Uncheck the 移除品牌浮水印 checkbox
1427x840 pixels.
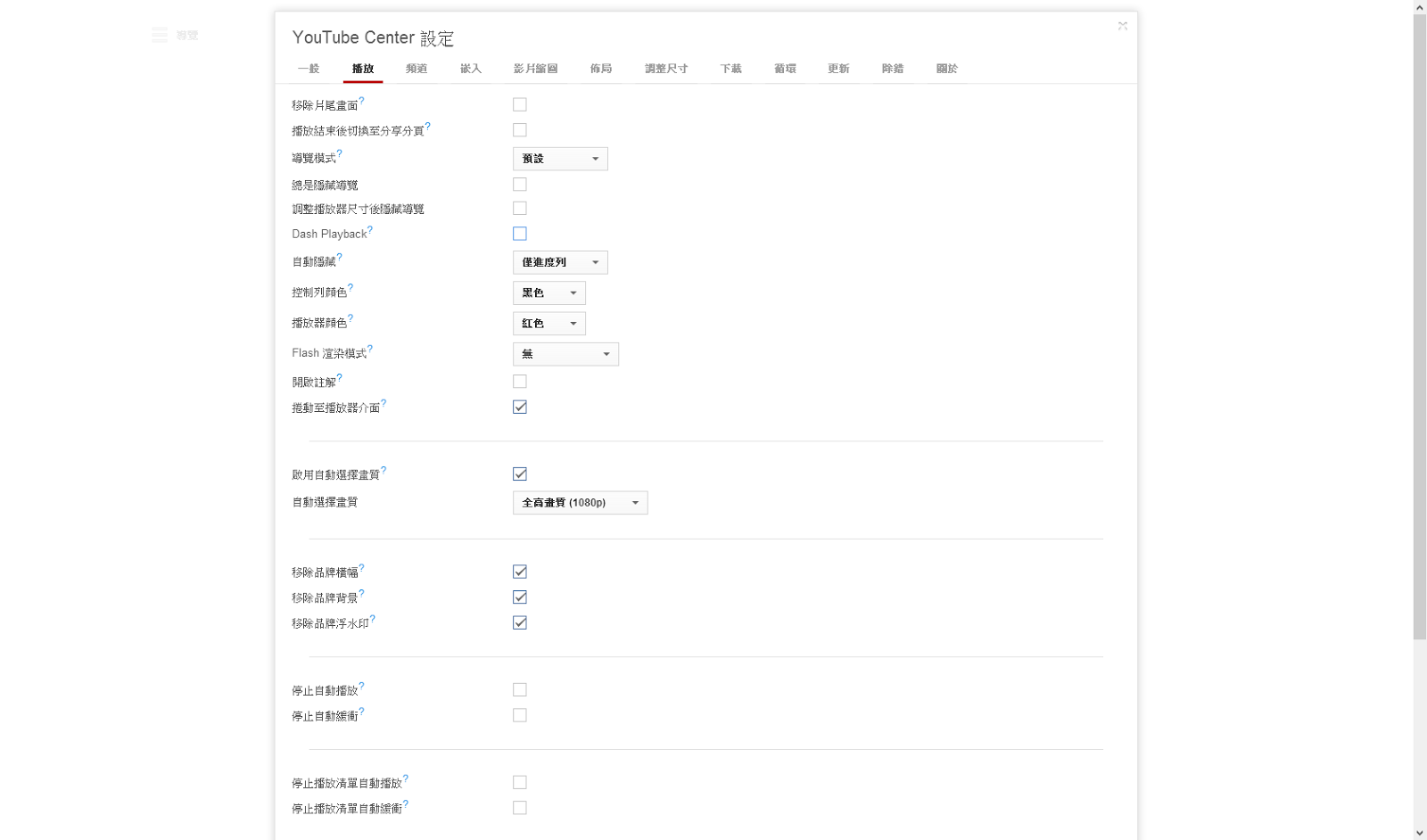pos(520,622)
